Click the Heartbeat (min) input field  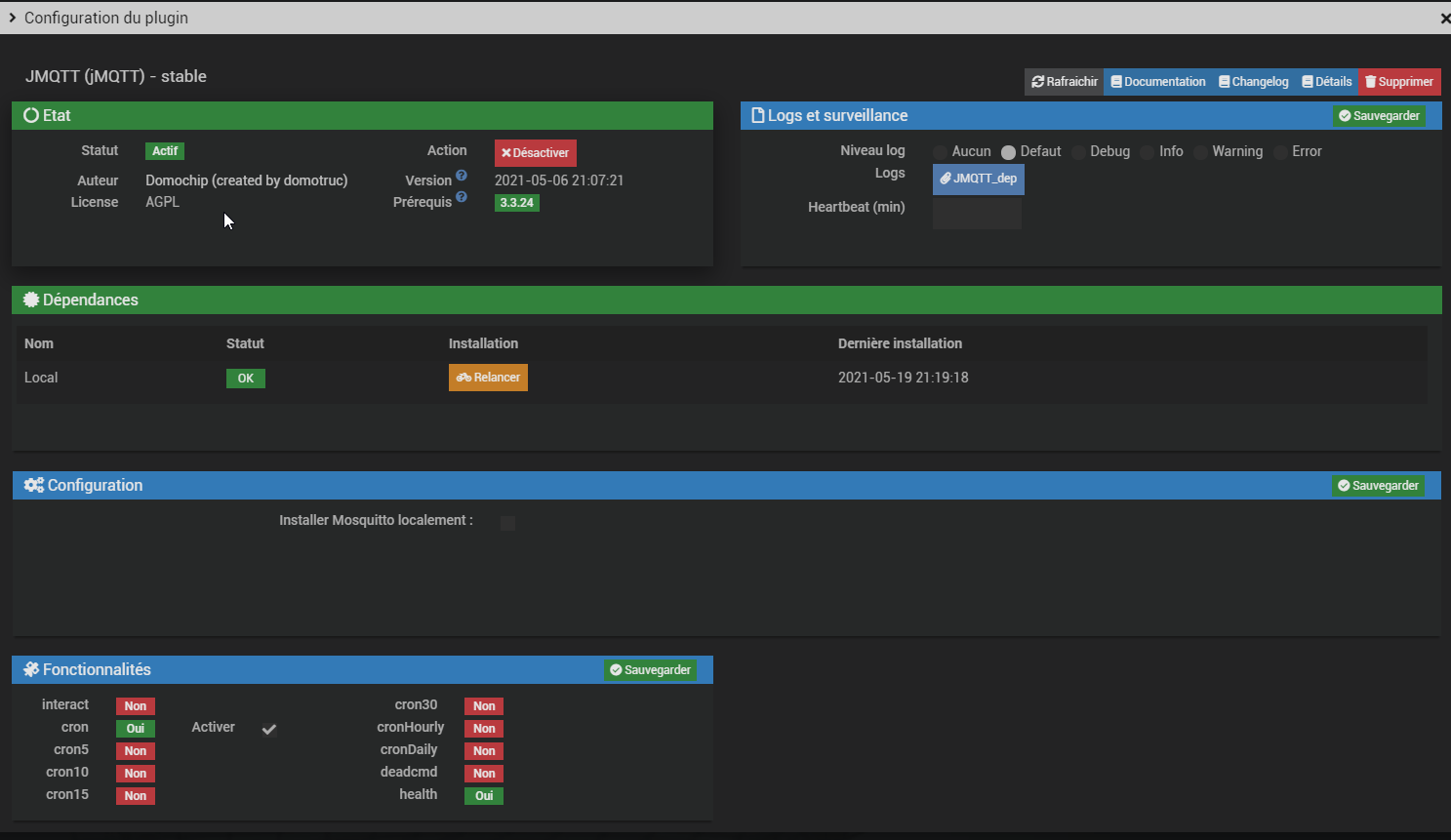[x=977, y=213]
